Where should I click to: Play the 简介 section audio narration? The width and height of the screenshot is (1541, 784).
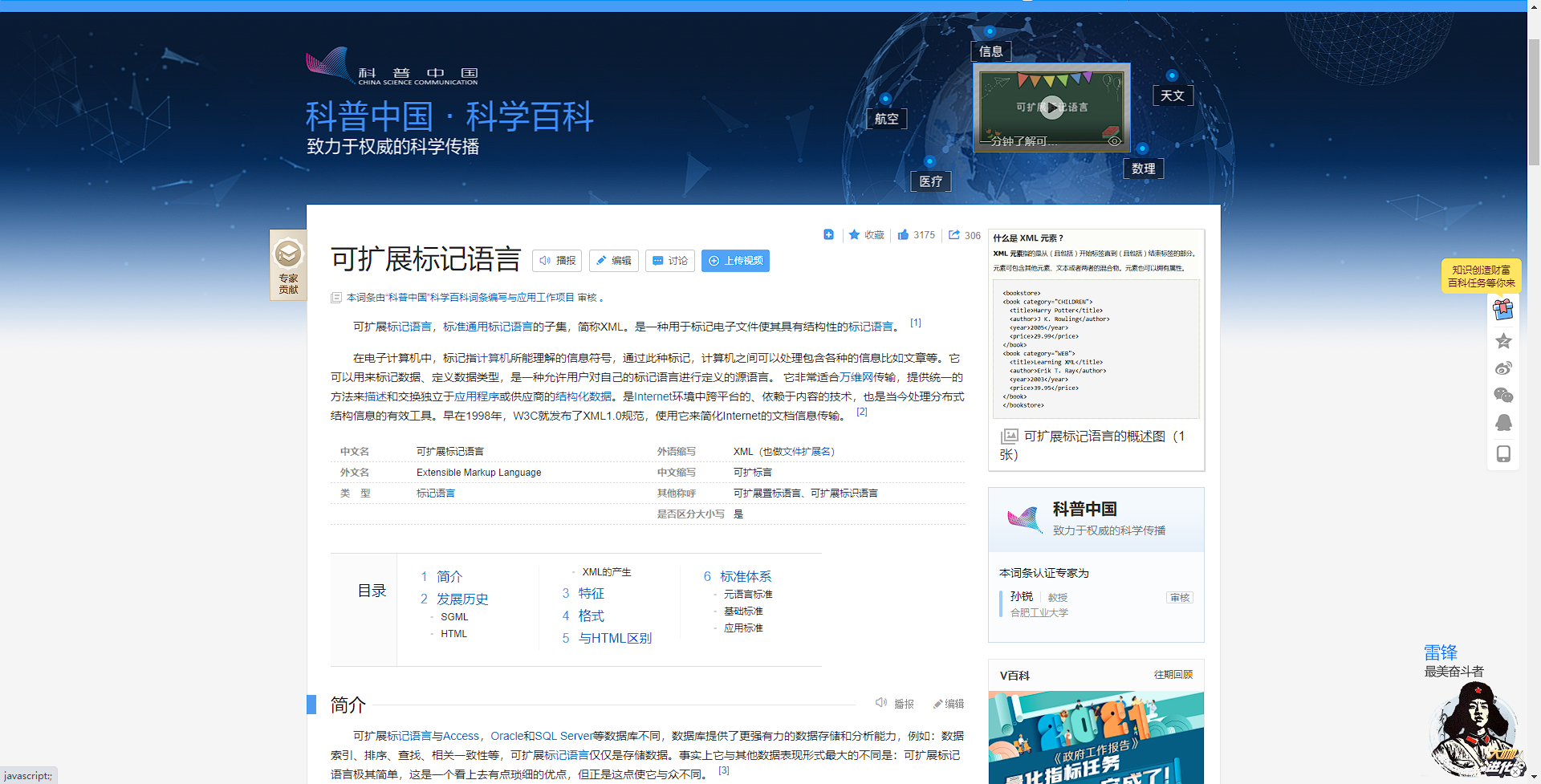pyautogui.click(x=895, y=703)
